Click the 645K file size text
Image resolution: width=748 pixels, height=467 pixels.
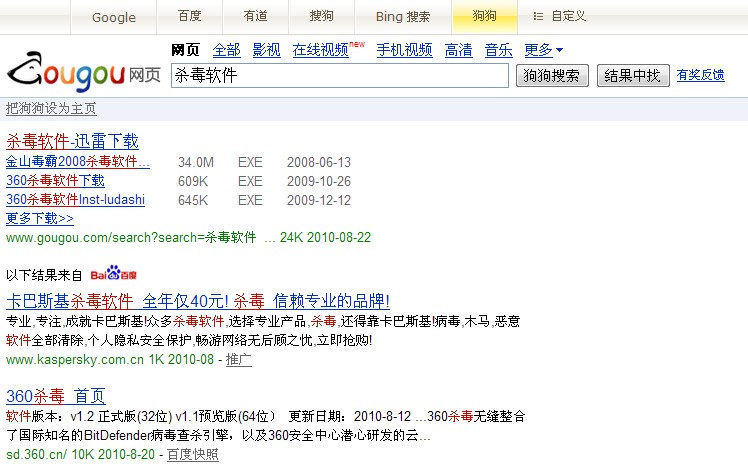pyautogui.click(x=193, y=200)
